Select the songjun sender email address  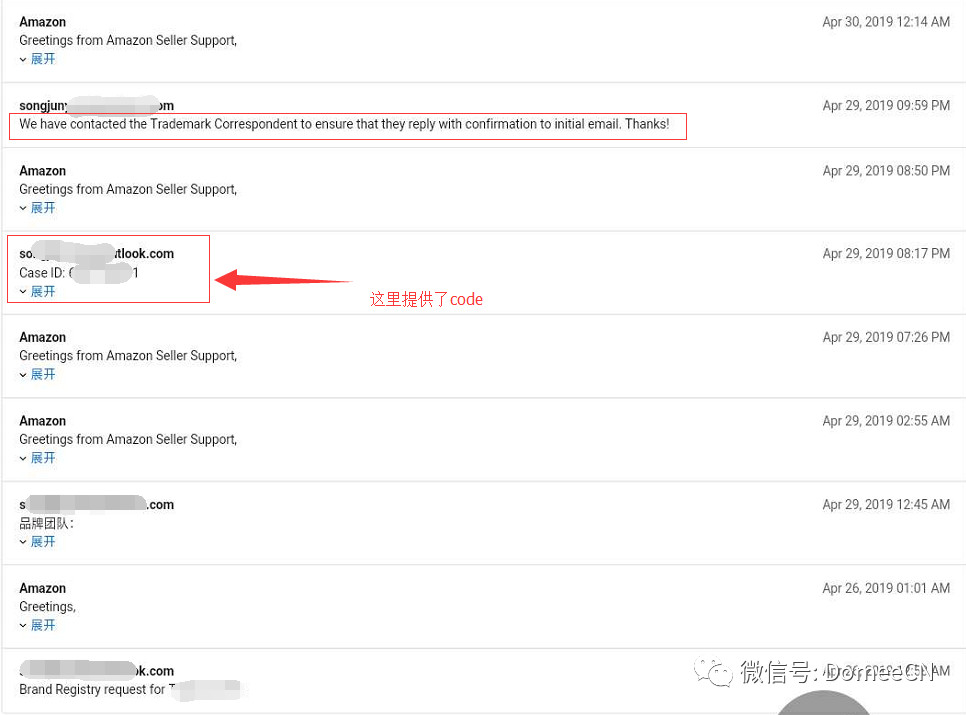coord(96,106)
